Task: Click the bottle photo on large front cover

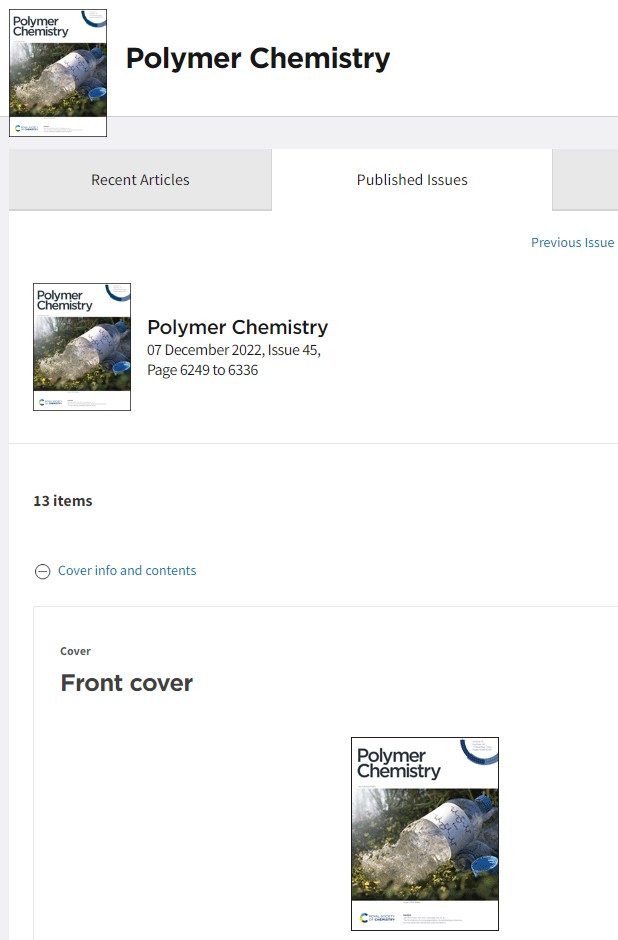Action: [x=425, y=844]
